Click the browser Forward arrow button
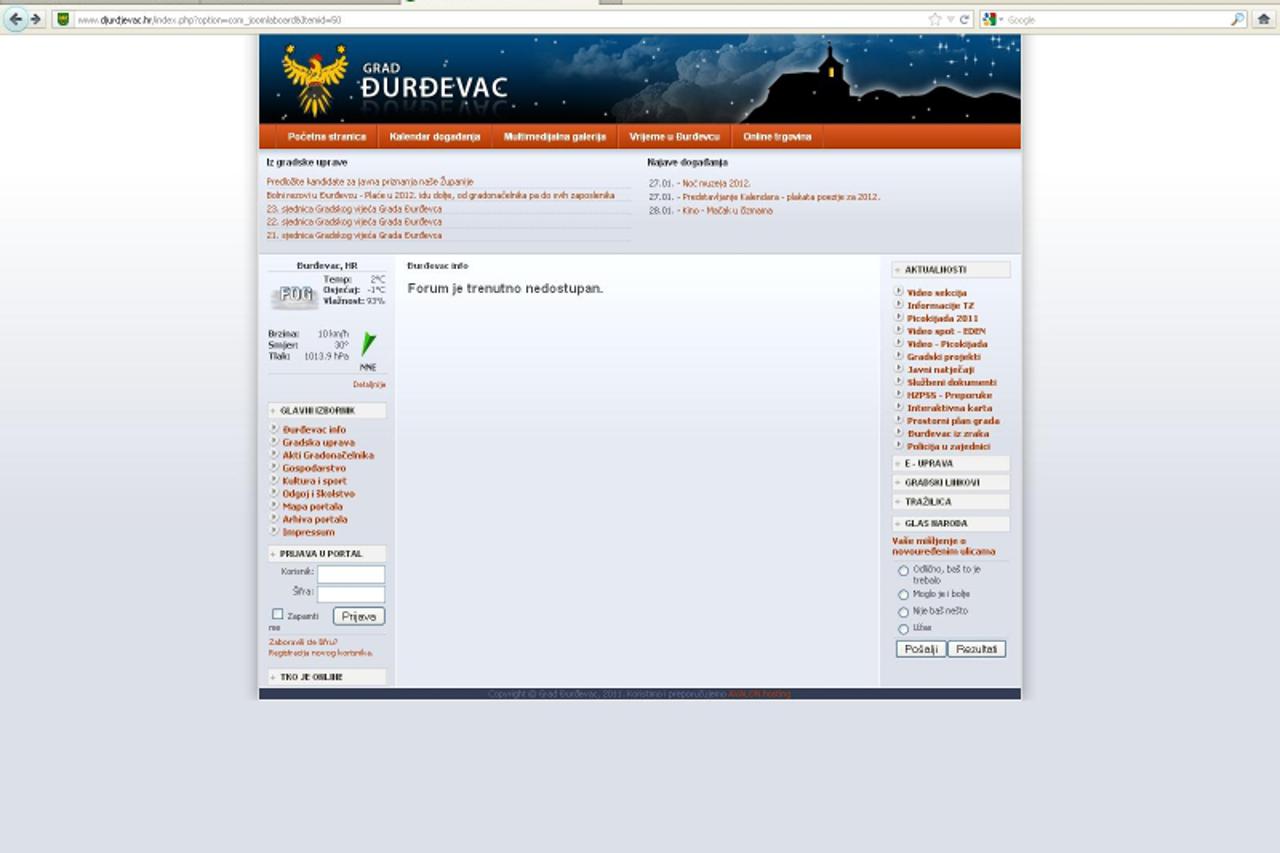The width and height of the screenshot is (1280, 853). click(36, 19)
